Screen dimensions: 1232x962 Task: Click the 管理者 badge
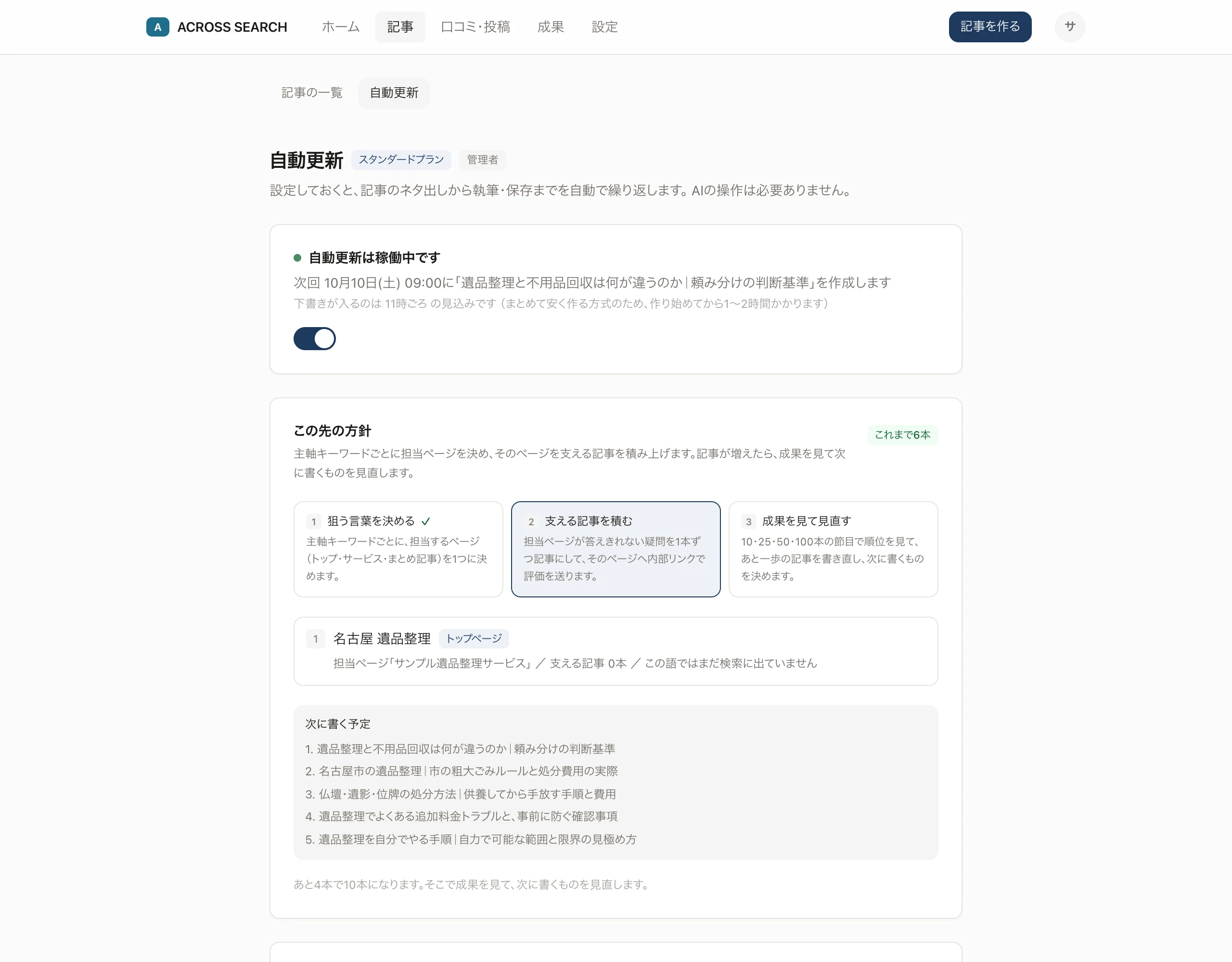pyautogui.click(x=482, y=160)
